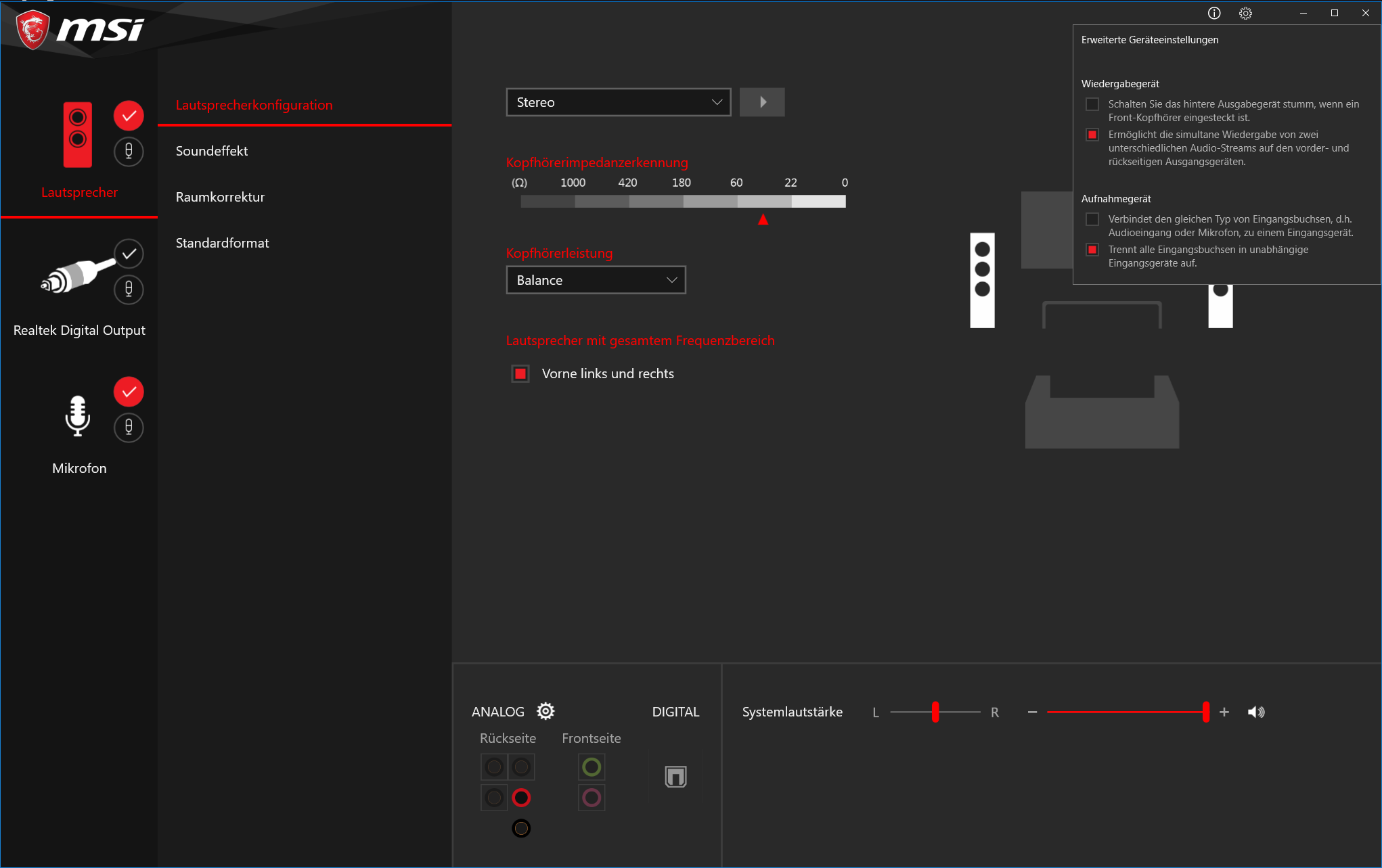Click the green front panel jack
Viewport: 1382px width, 868px height.
(592, 767)
